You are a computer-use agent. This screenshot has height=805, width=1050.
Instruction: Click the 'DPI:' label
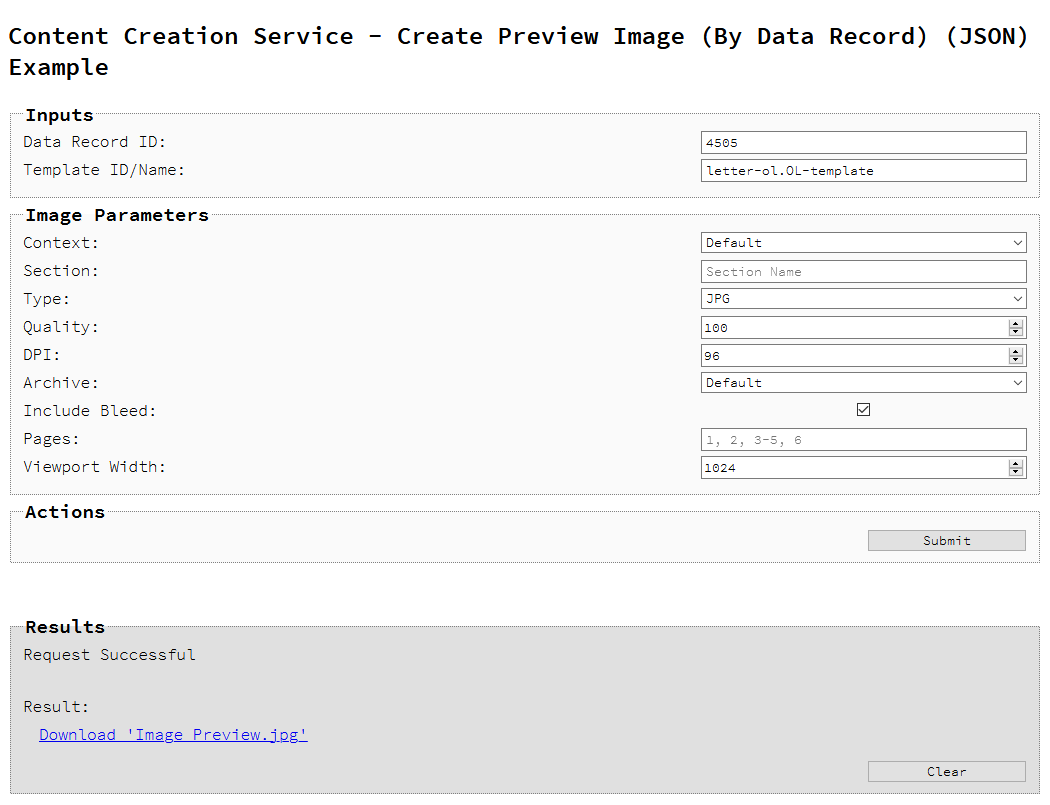tap(42, 355)
